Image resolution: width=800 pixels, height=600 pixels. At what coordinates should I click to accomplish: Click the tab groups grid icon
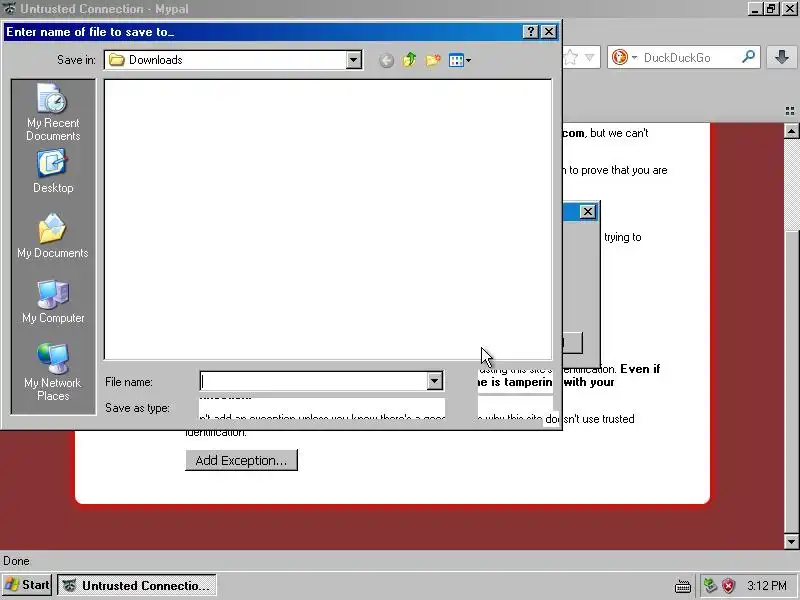click(x=790, y=111)
